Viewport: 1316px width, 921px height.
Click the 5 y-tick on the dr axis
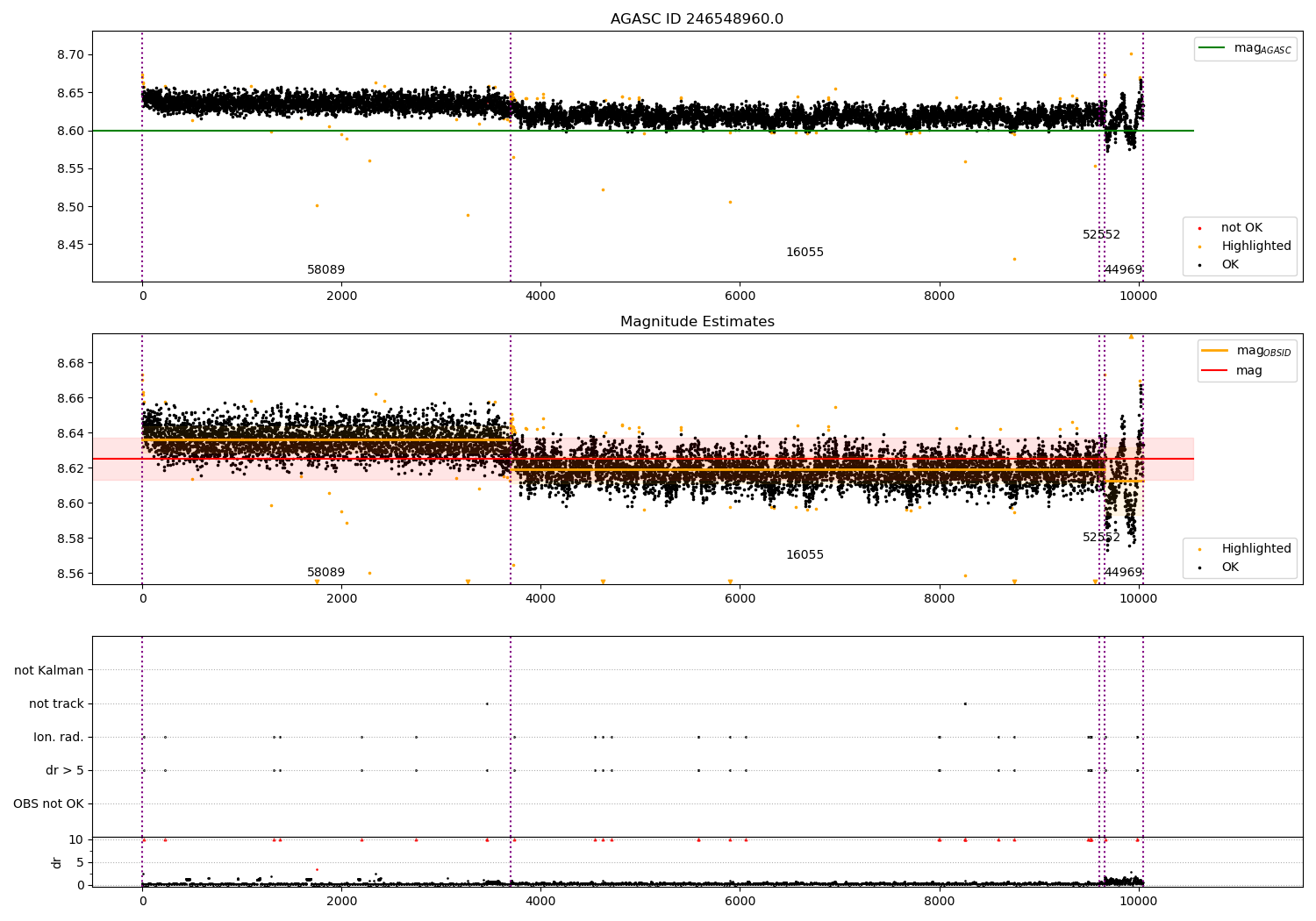coord(80,862)
